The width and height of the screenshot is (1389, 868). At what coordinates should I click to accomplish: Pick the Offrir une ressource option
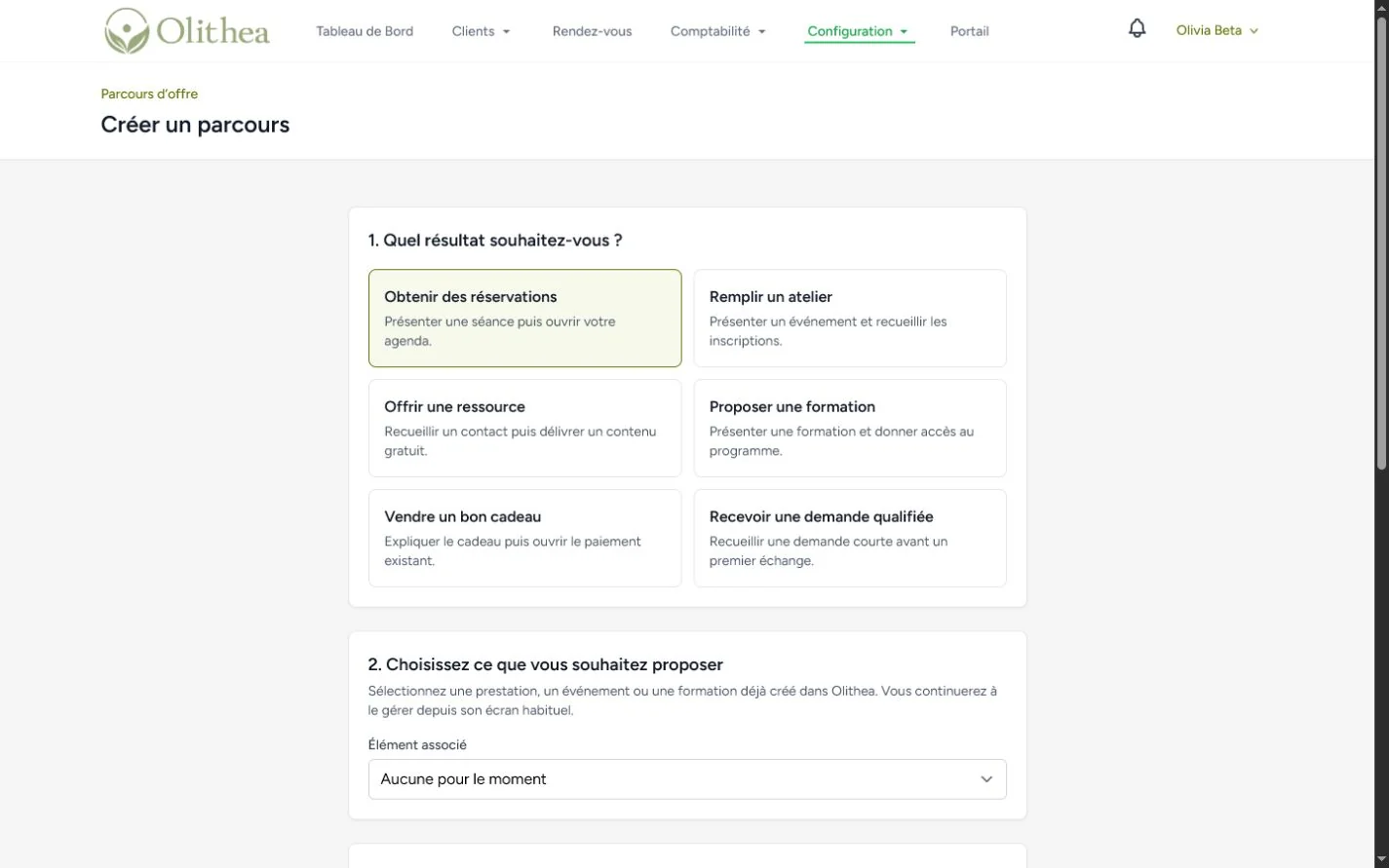(x=524, y=429)
